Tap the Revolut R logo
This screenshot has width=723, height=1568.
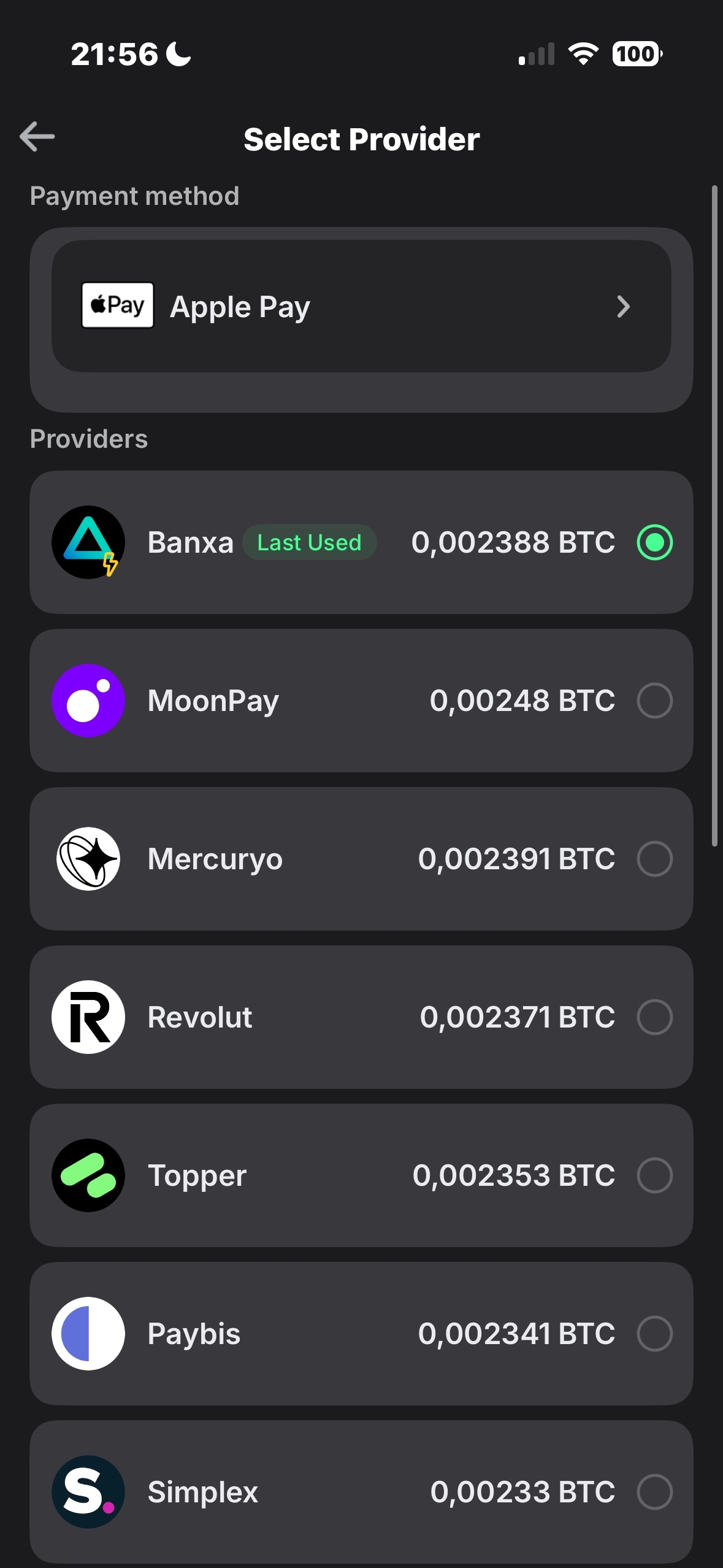[x=88, y=1017]
